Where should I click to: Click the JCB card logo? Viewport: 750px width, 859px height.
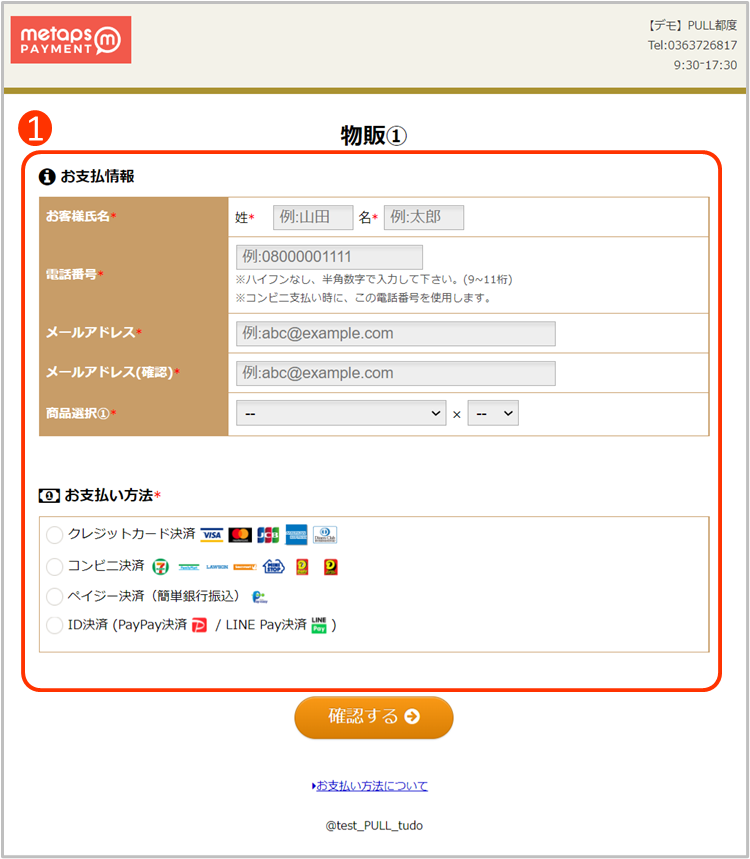point(268,535)
